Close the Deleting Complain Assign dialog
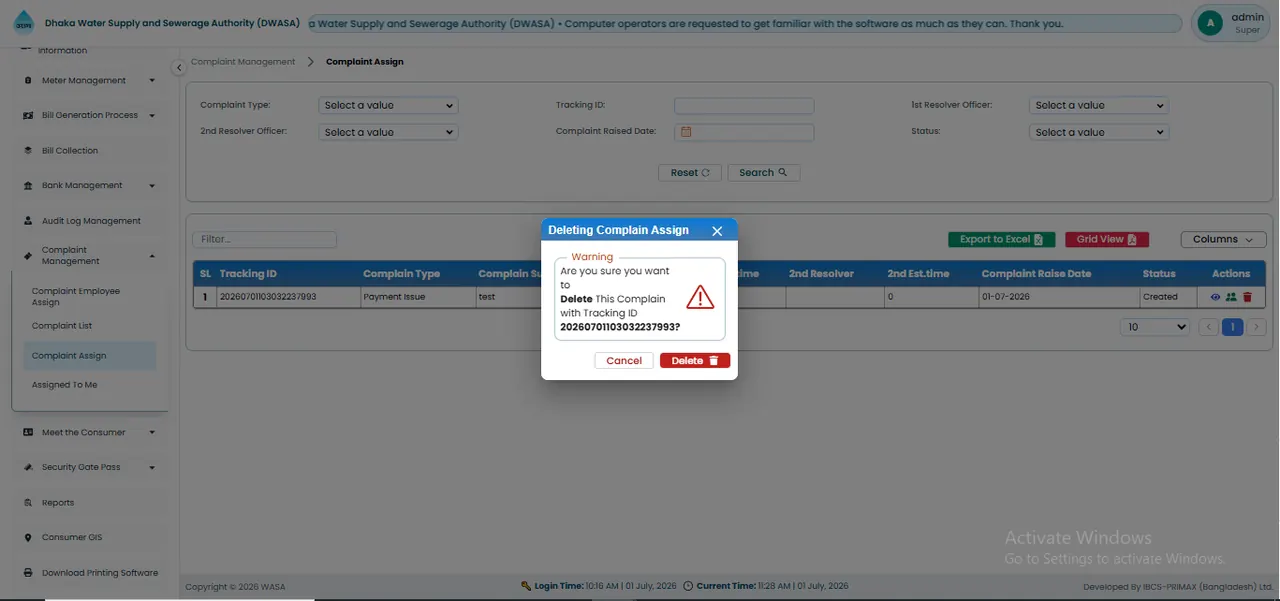The image size is (1280, 601). (717, 231)
